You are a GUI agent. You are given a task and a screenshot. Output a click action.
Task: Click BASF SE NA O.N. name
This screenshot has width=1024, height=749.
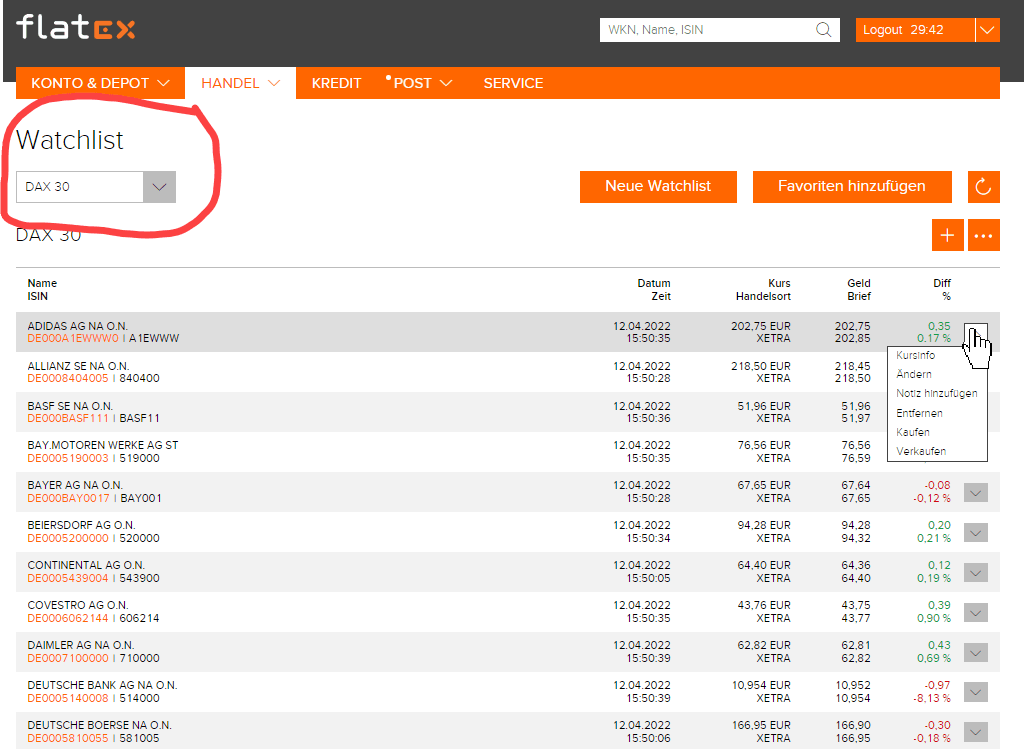71,406
